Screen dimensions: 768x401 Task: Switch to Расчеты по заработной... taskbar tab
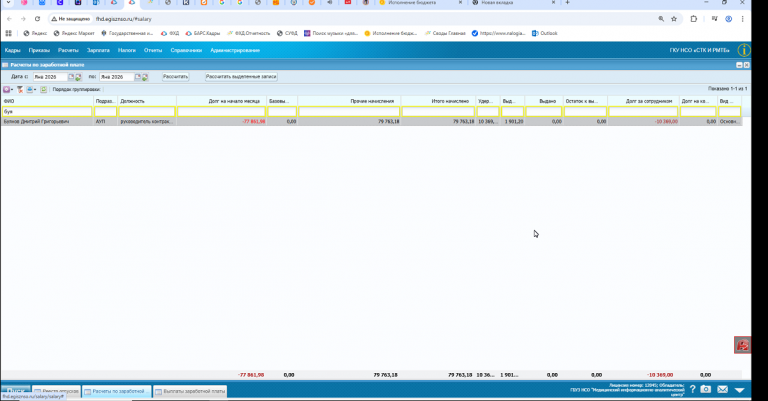[x=117, y=391]
